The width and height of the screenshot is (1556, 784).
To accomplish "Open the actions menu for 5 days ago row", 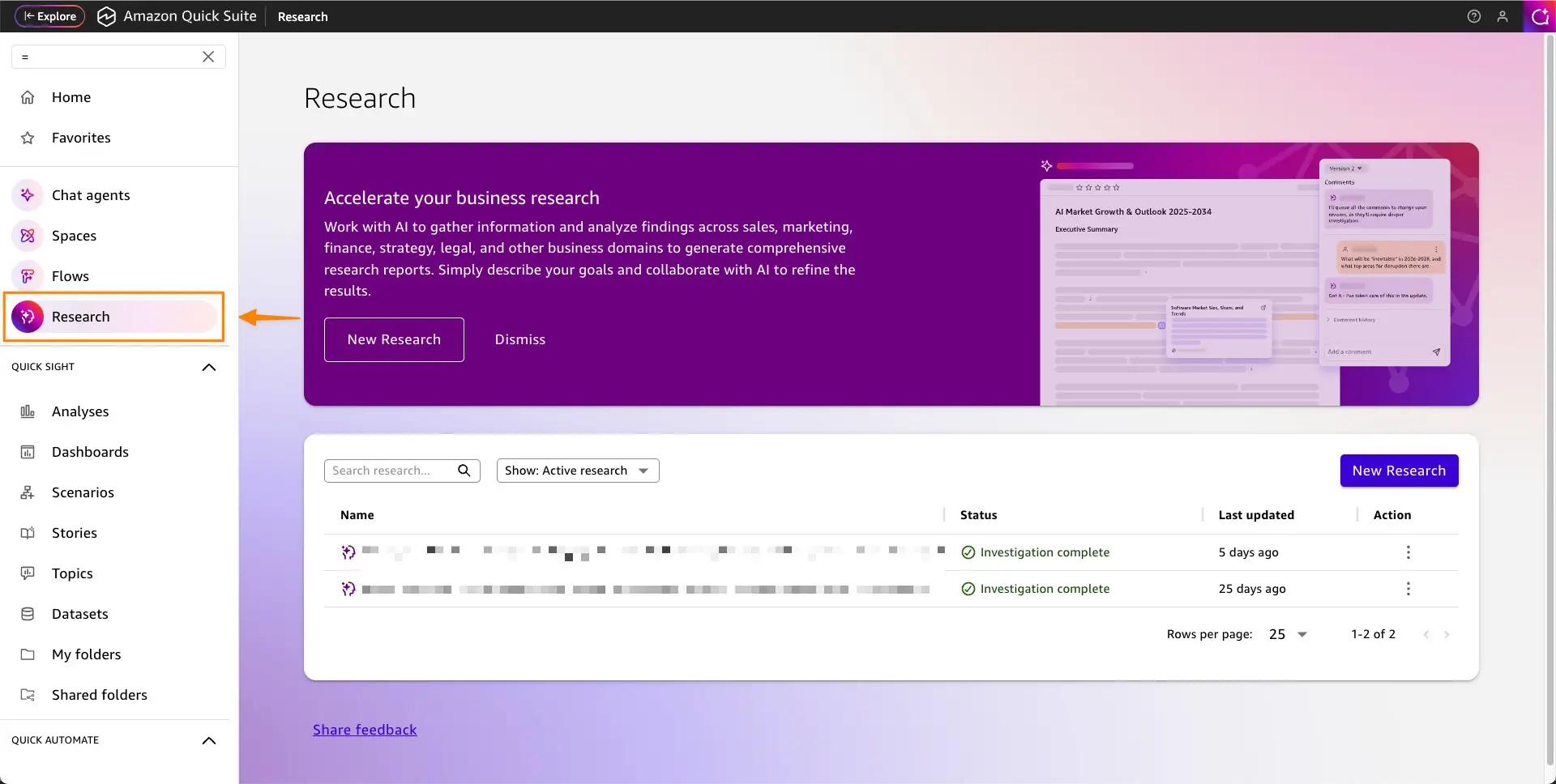I will [1408, 552].
